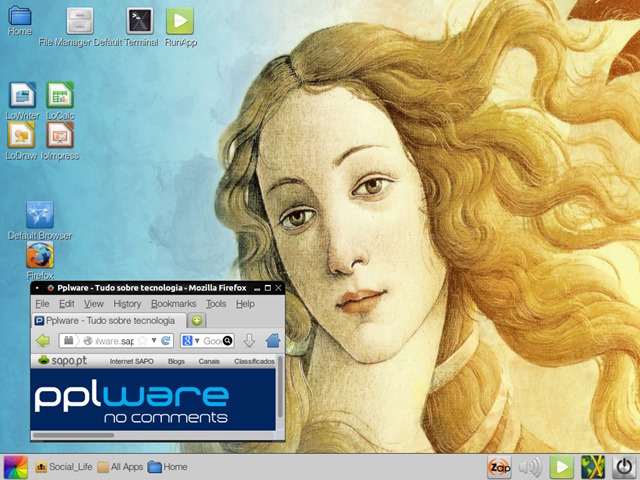Open the History menu in Firefox
The image size is (640, 480).
pyautogui.click(x=127, y=304)
